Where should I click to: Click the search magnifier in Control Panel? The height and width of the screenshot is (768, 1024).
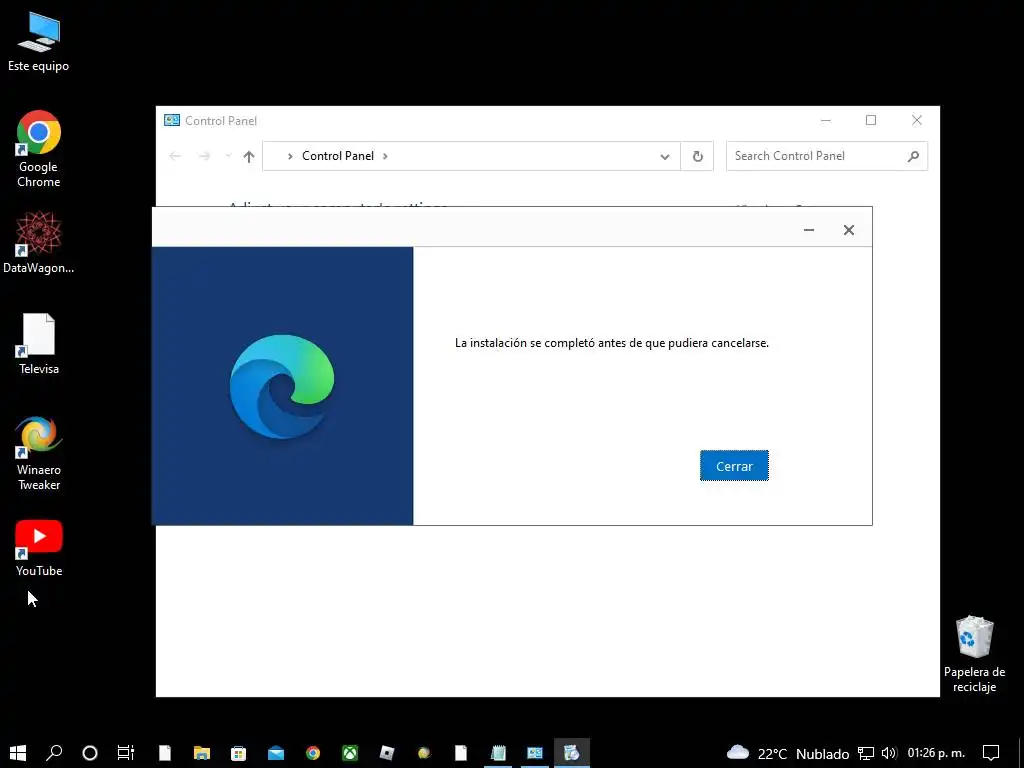click(x=913, y=156)
